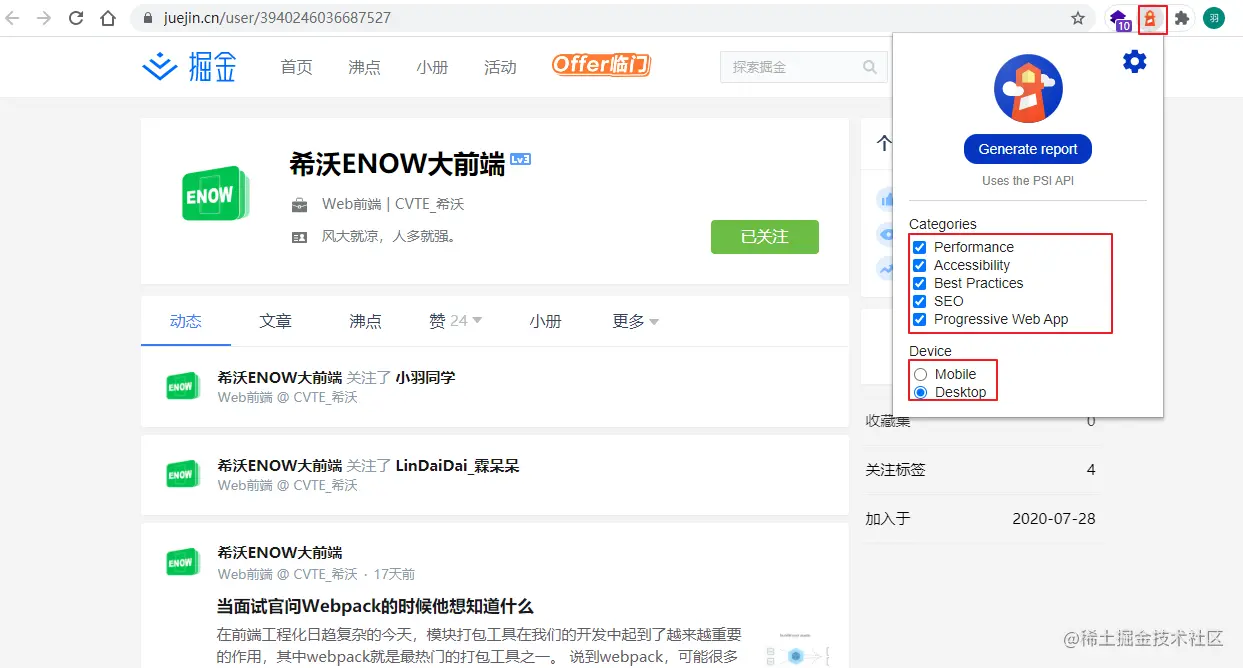Image resolution: width=1243 pixels, height=668 pixels.
Task: Click the Lighthouse logo in the popup
Action: [x=1028, y=89]
